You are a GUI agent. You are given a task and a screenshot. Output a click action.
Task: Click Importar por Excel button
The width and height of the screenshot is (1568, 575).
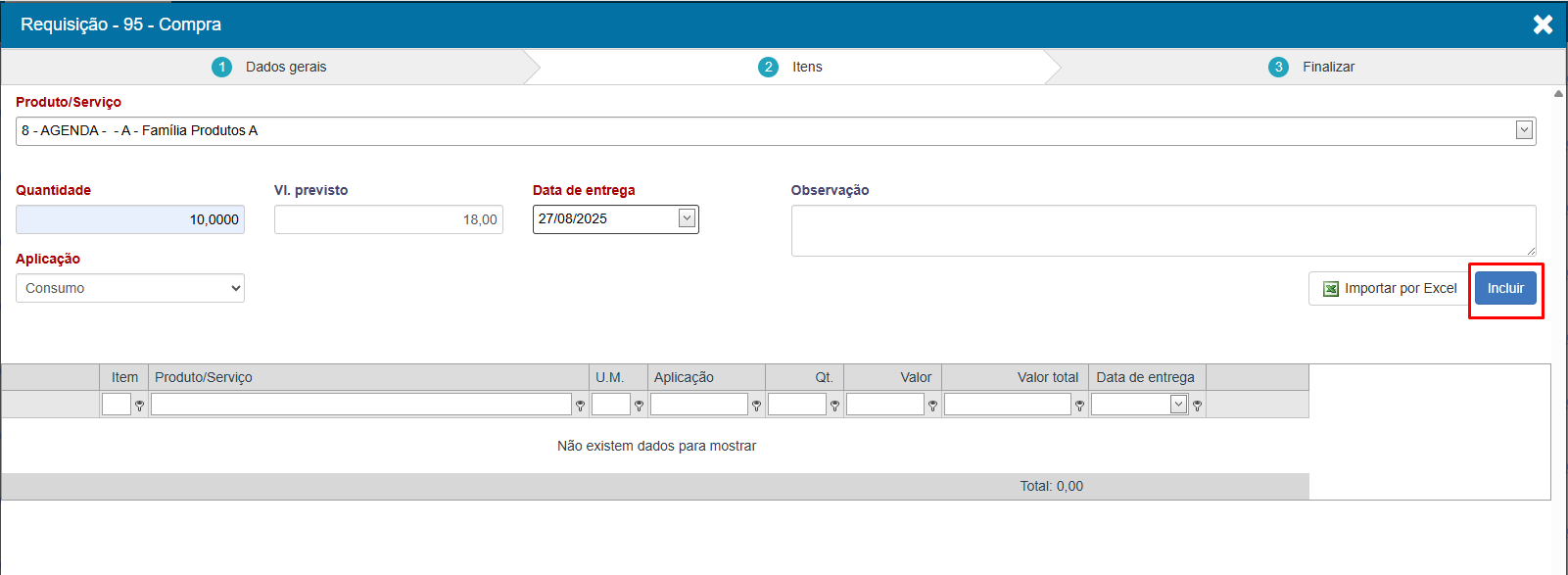coord(1390,288)
